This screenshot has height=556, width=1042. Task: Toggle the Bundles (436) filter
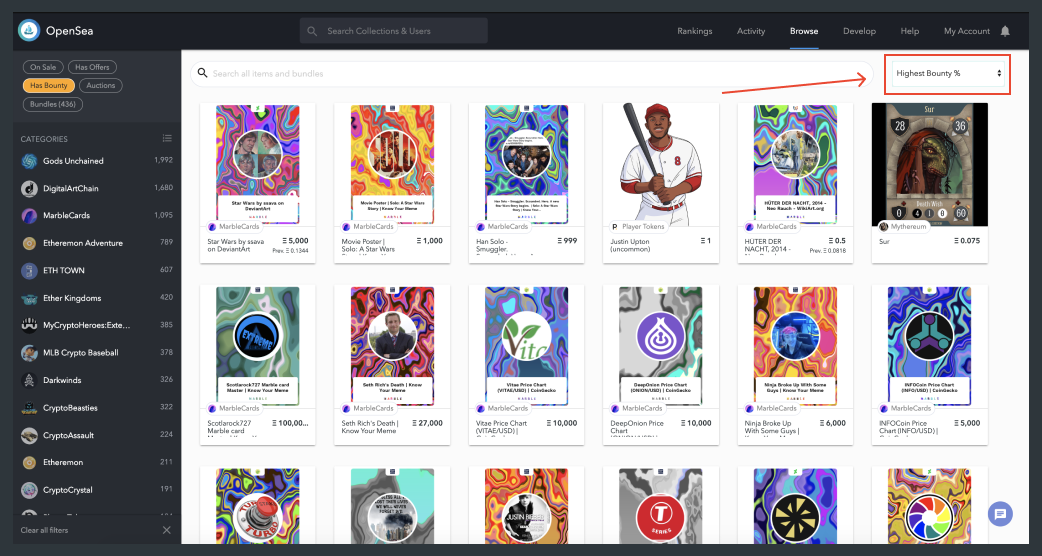tap(52, 104)
